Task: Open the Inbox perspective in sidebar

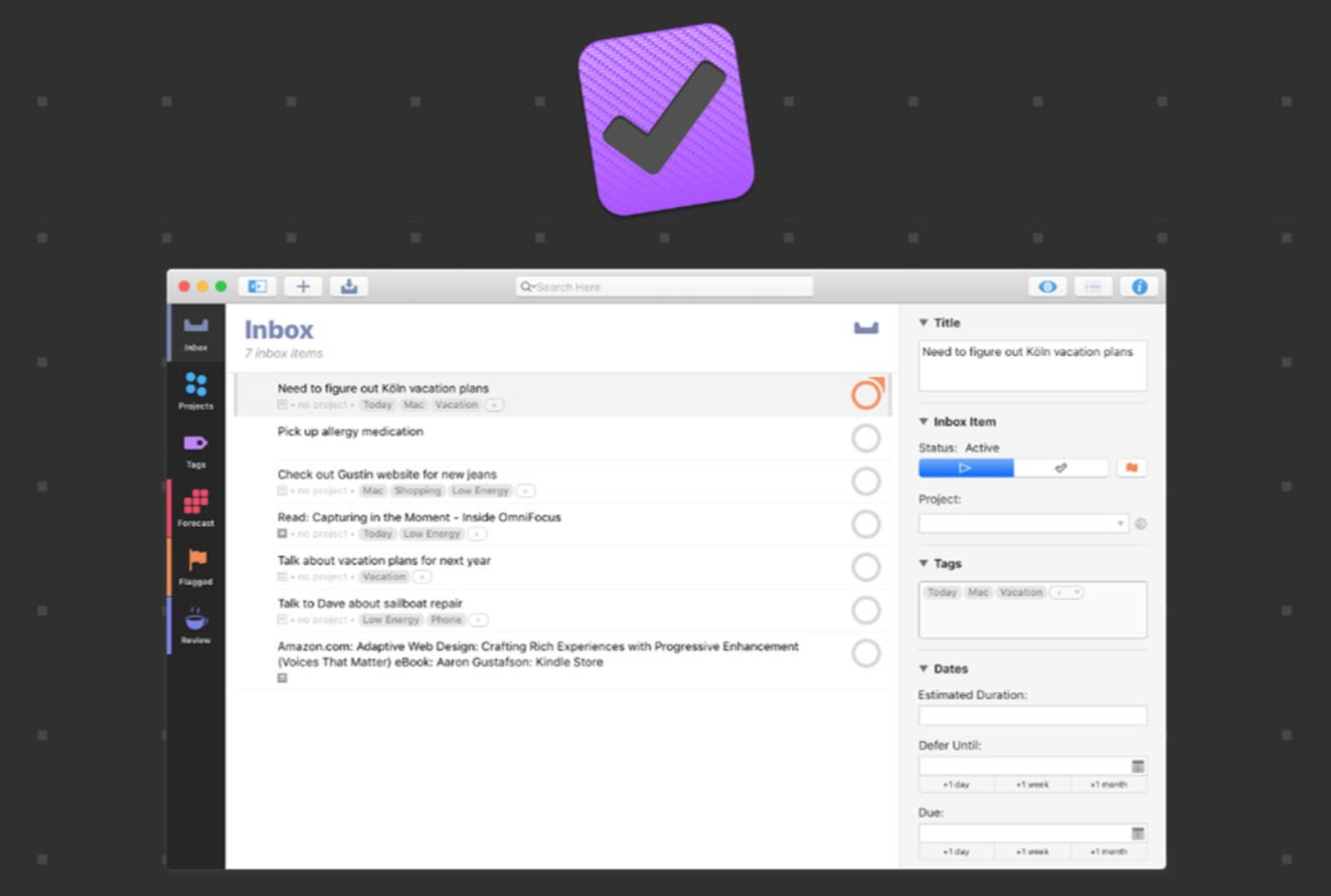Action: pyautogui.click(x=196, y=333)
